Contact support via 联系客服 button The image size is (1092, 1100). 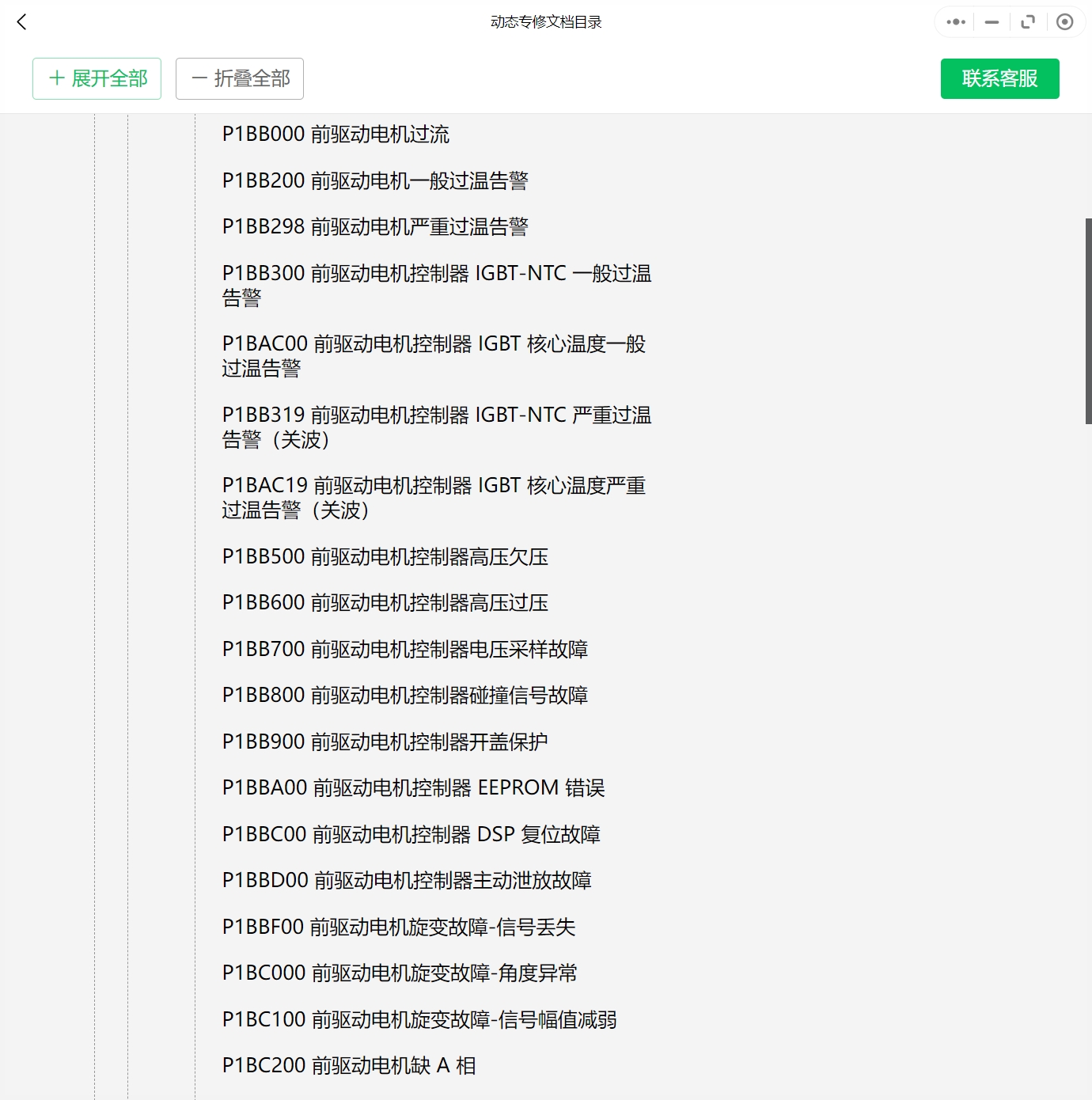[x=999, y=78]
